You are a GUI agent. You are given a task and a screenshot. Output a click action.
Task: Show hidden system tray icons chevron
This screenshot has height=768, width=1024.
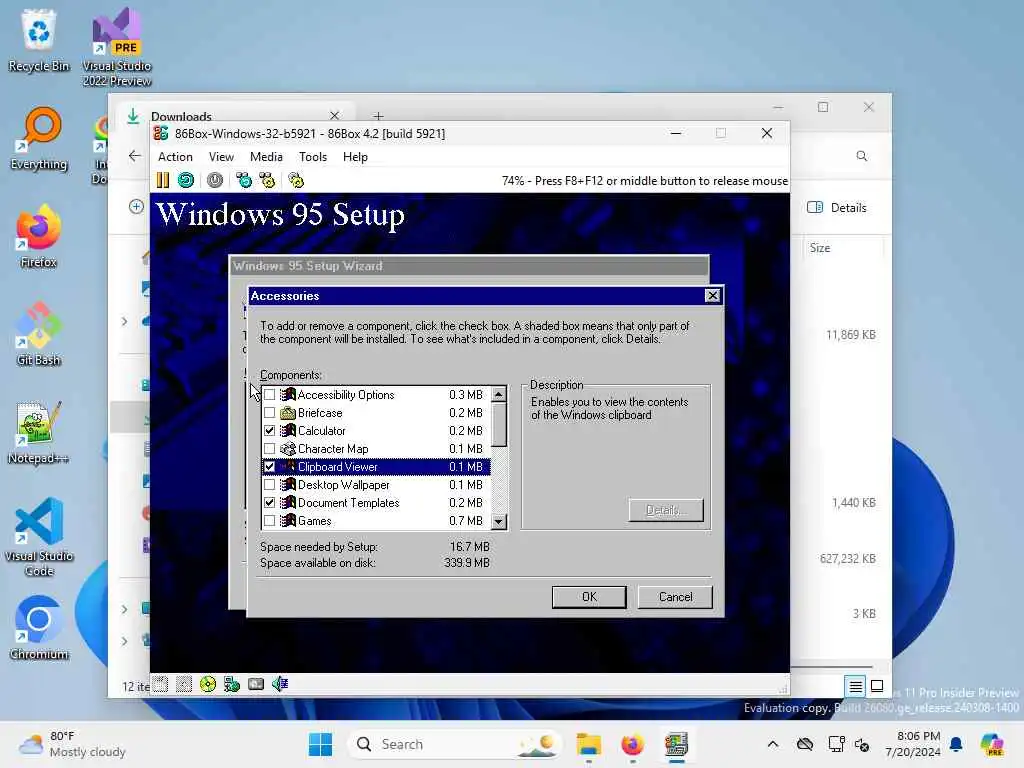point(773,744)
